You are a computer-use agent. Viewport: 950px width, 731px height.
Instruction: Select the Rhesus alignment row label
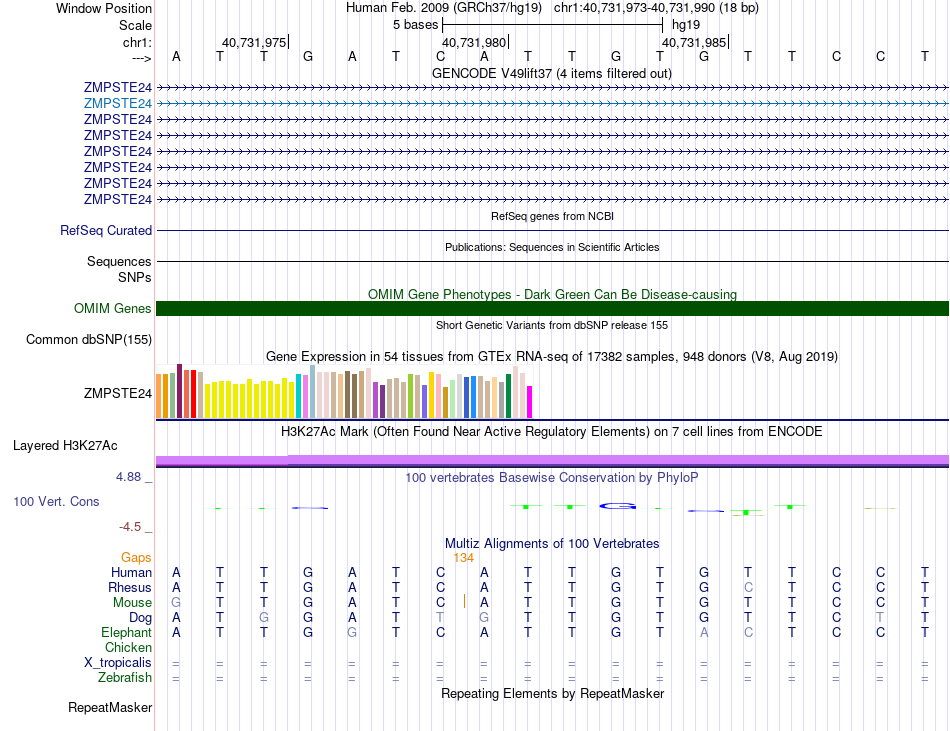(130, 587)
